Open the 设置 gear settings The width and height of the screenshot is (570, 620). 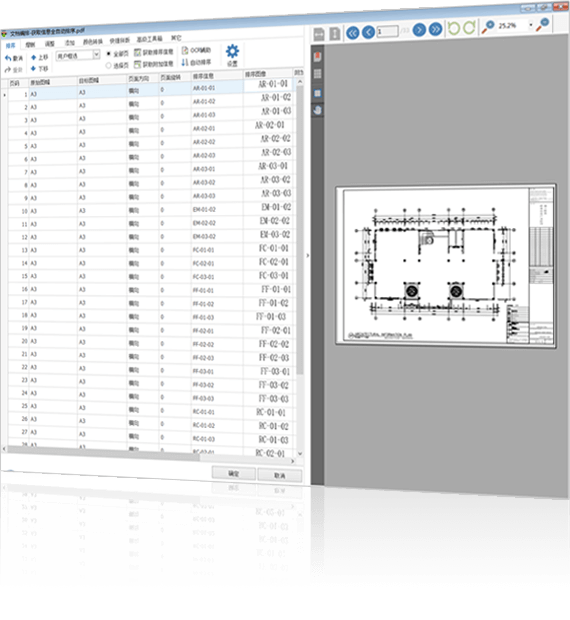(x=232, y=55)
